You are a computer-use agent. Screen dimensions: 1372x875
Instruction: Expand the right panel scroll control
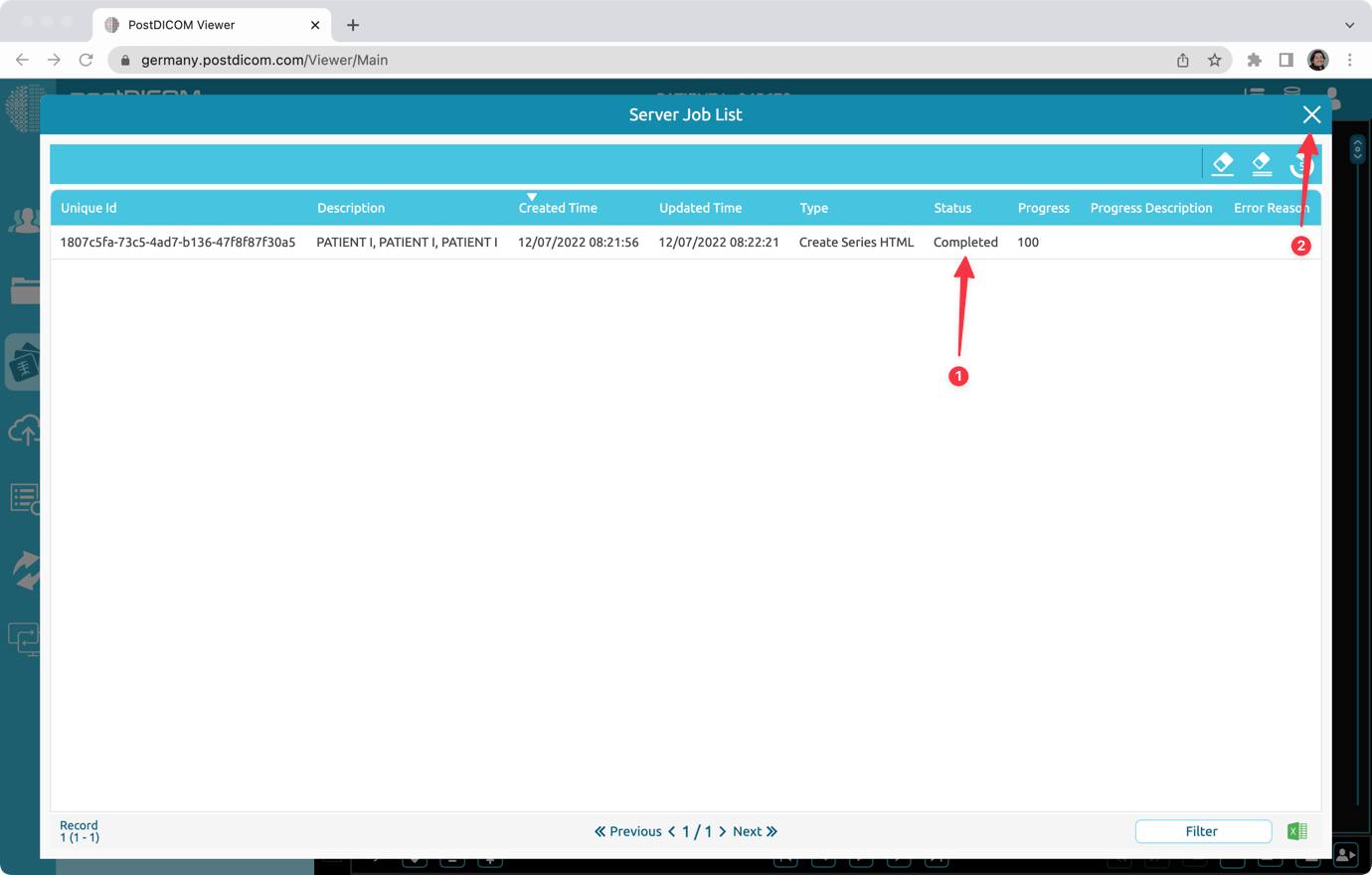pyautogui.click(x=1357, y=147)
